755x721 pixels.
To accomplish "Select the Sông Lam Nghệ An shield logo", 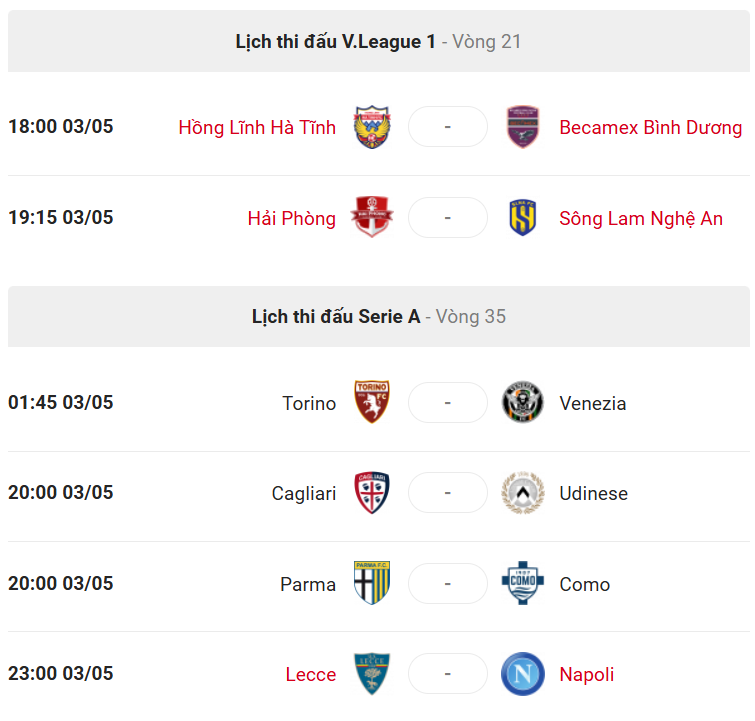I will pos(523,217).
